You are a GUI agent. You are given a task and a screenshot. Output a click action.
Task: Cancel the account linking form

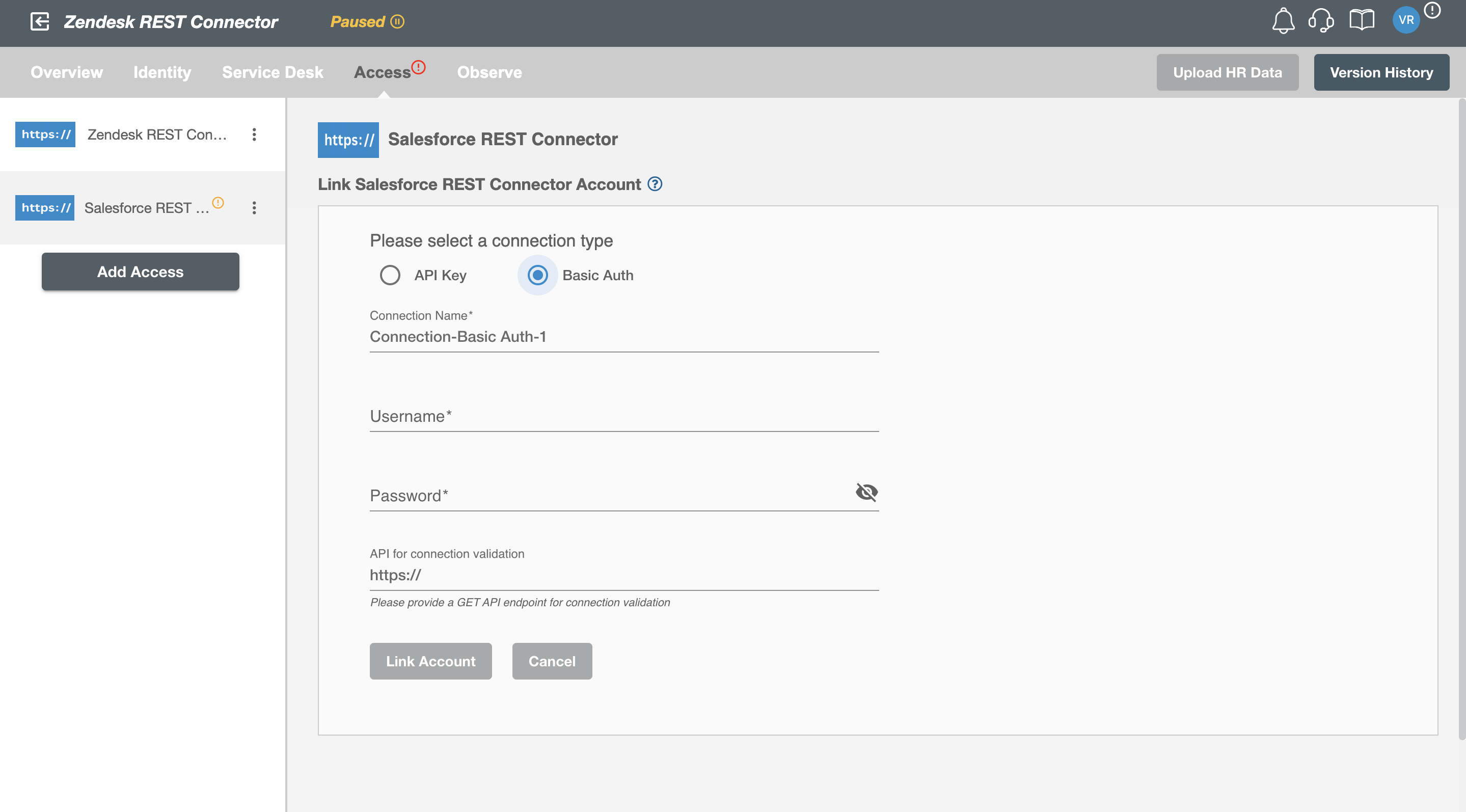[x=552, y=661]
